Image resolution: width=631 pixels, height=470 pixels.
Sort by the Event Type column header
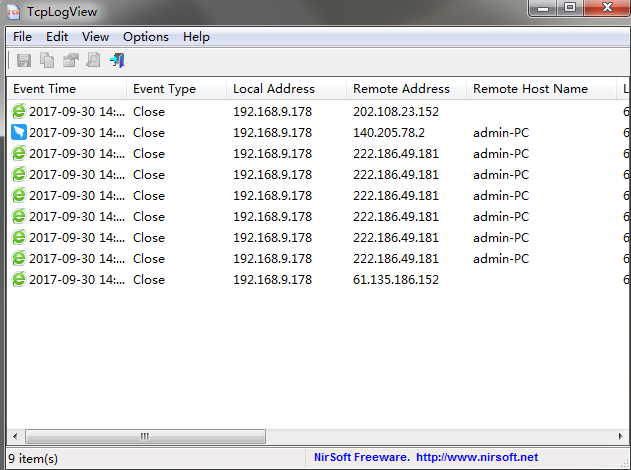[177, 89]
